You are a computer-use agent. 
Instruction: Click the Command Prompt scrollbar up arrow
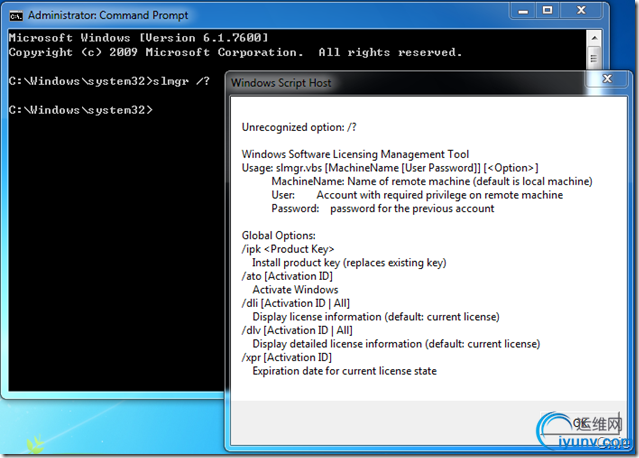coord(594,38)
